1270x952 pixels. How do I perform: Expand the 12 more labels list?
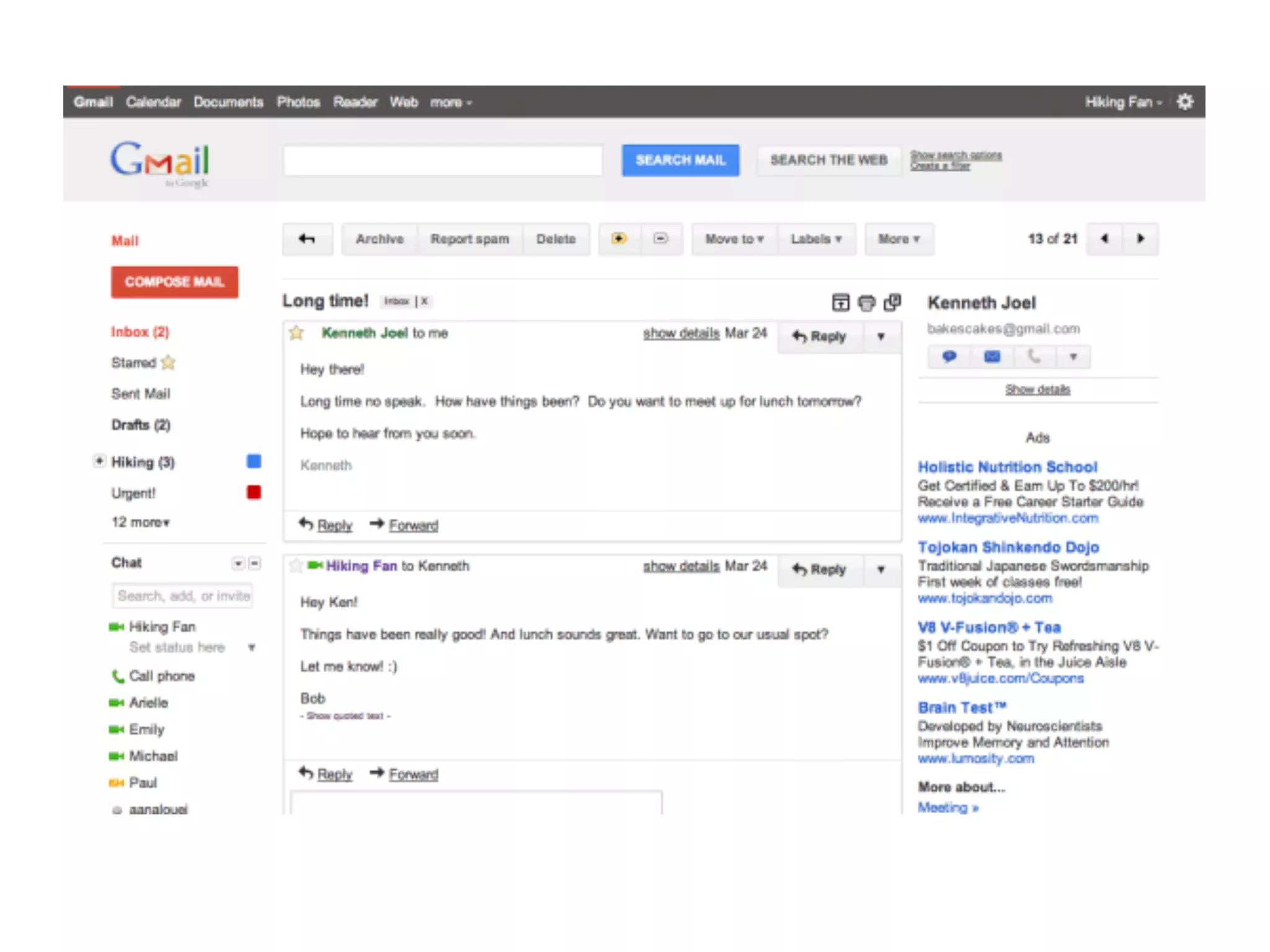click(x=141, y=522)
